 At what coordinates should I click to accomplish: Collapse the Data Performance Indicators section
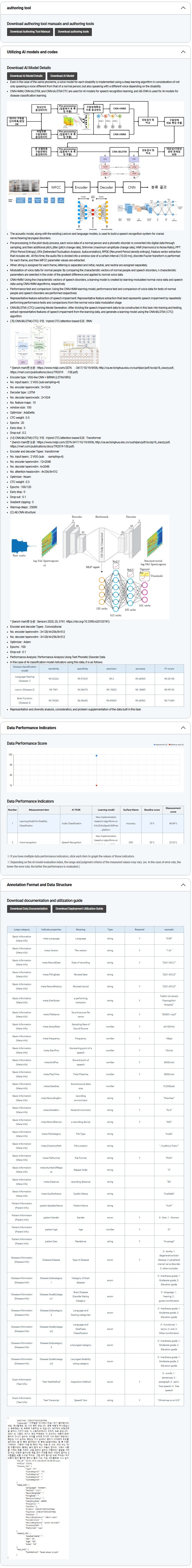coord(183,727)
